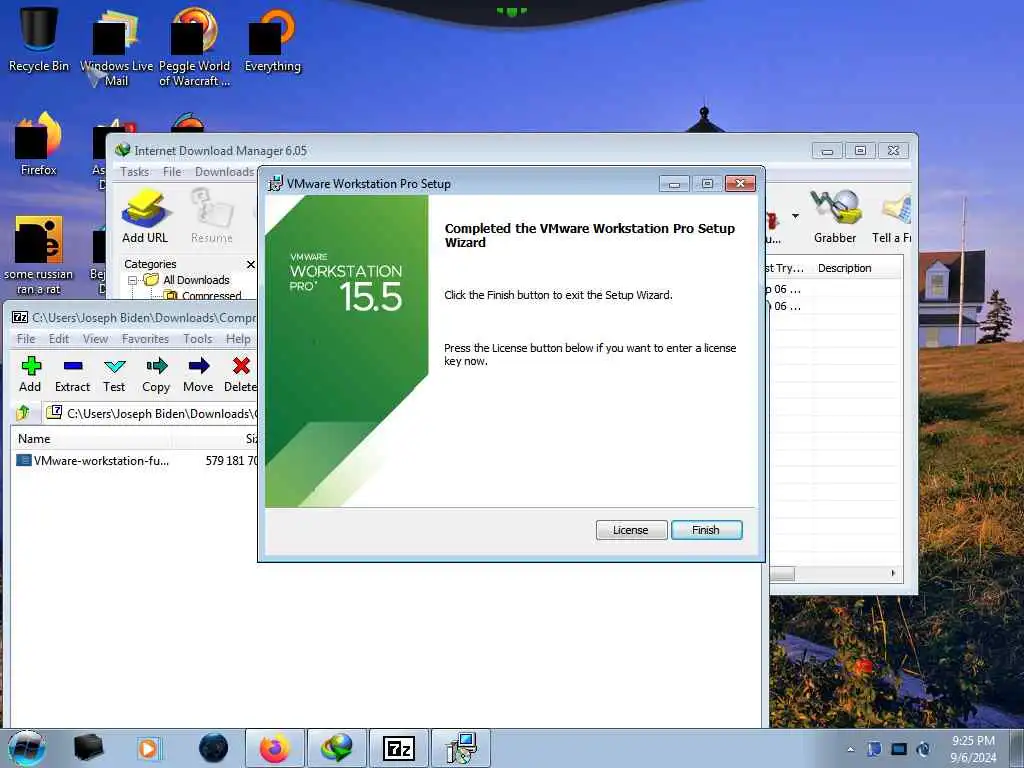This screenshot has width=1024, height=768.
Task: Click the 7-Zip icon in the taskbar
Action: [398, 748]
